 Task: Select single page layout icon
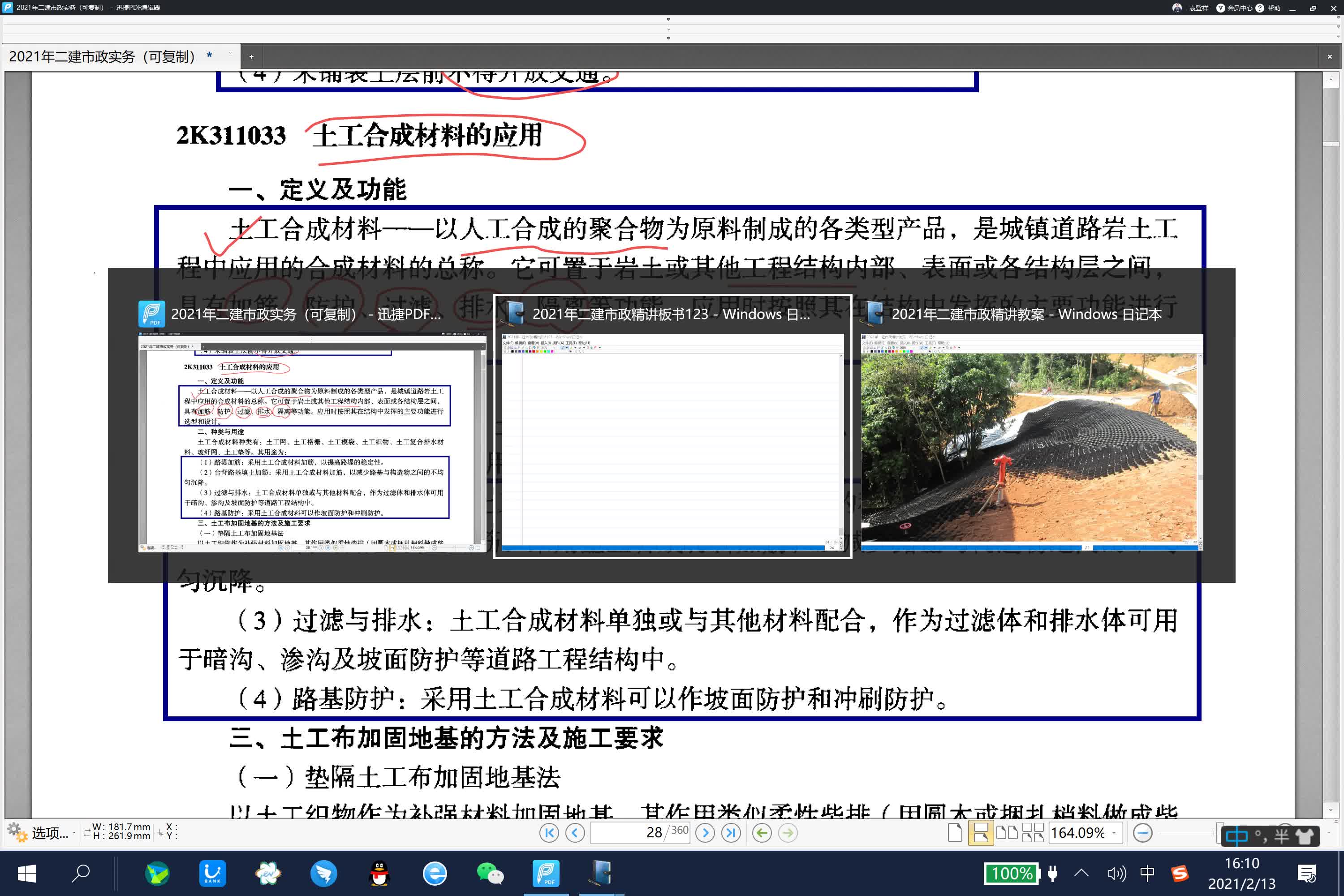click(x=955, y=832)
